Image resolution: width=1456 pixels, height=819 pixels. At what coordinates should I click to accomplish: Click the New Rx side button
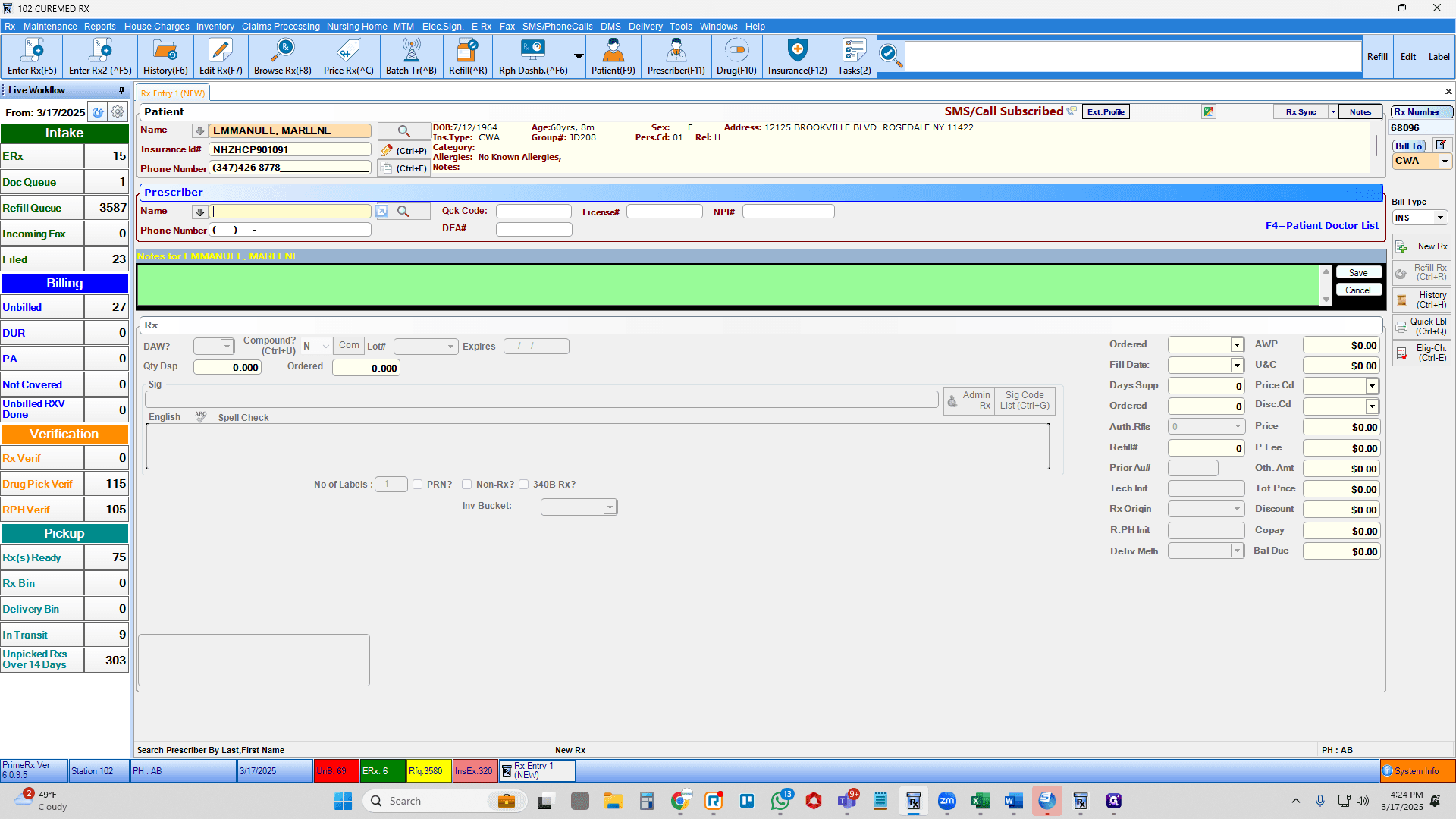(1422, 246)
